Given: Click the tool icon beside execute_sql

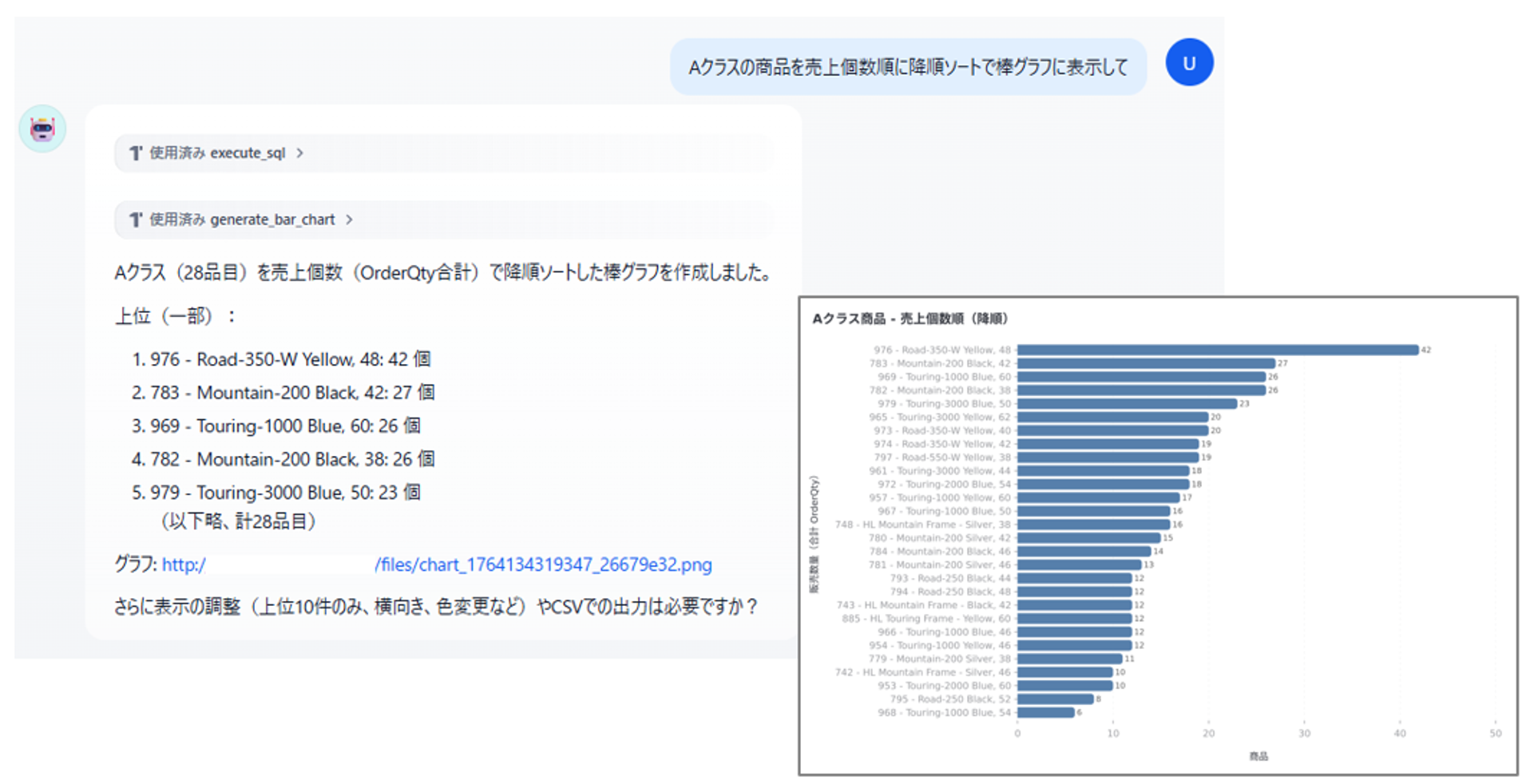Looking at the screenshot, I should tap(136, 153).
